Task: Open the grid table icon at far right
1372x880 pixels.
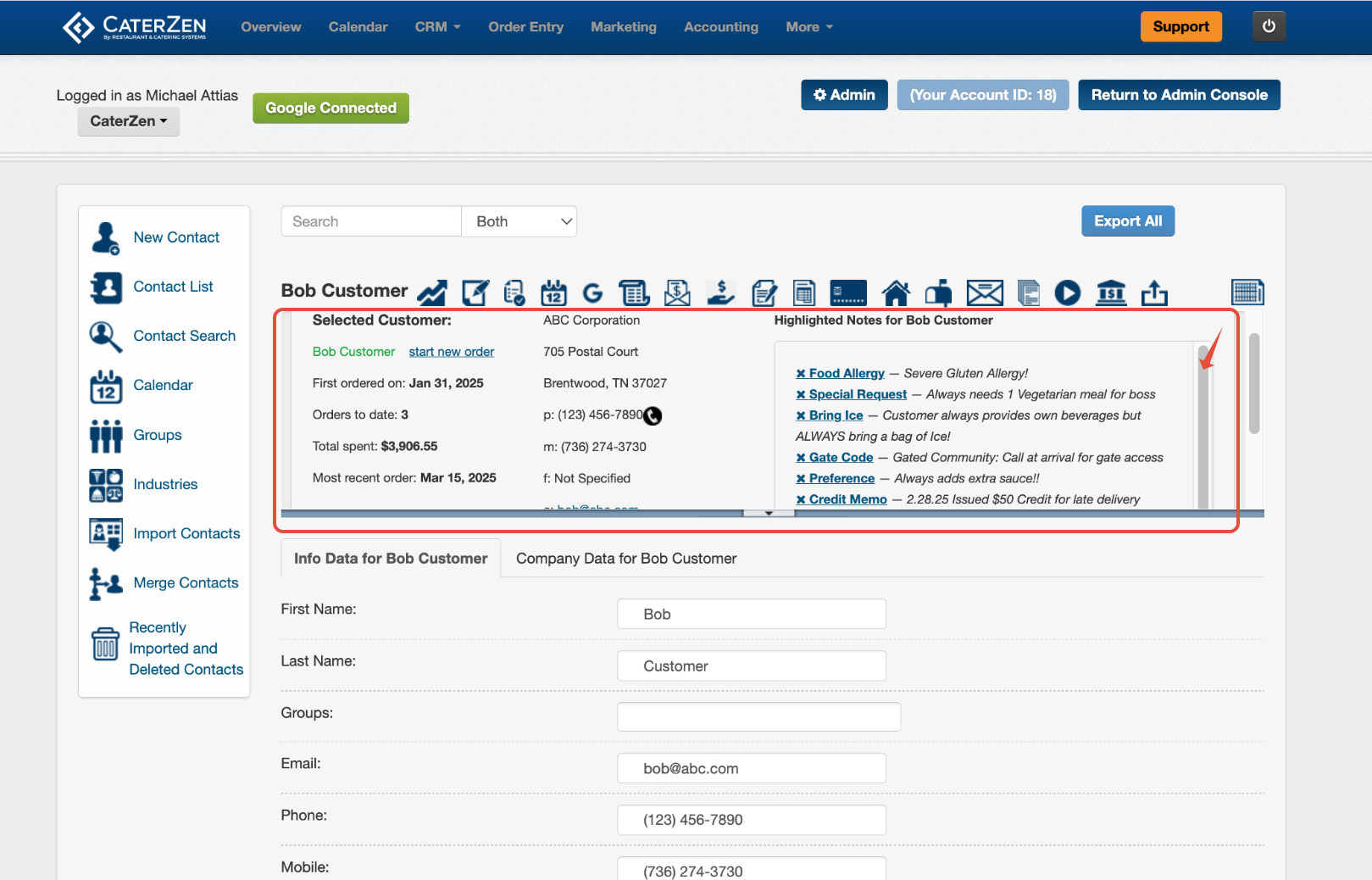Action: pos(1247,292)
